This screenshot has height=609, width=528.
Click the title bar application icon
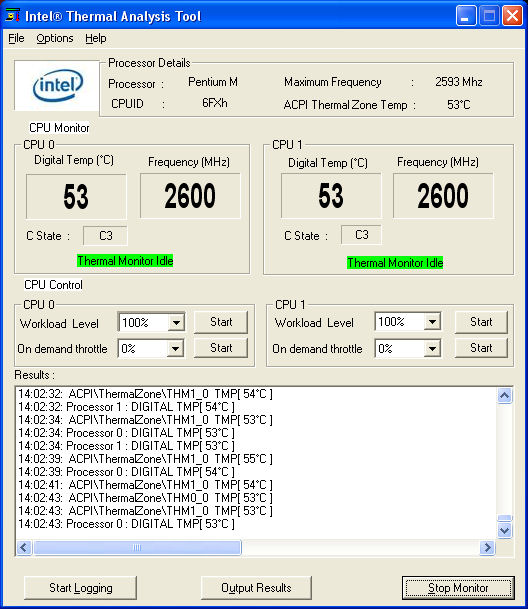point(13,16)
